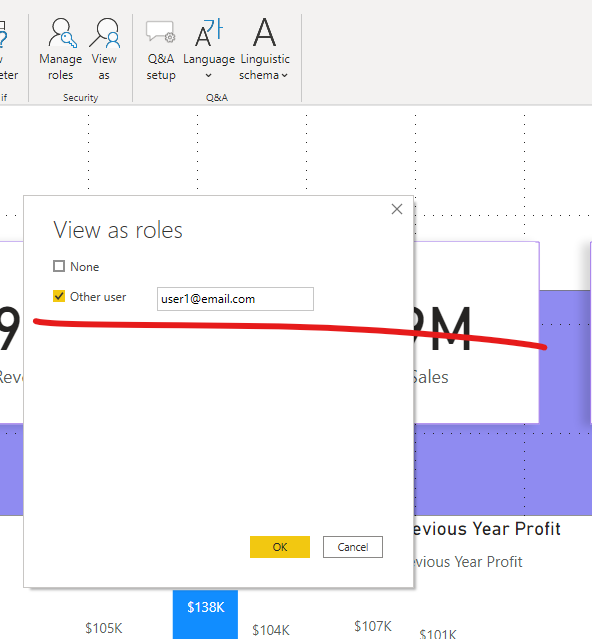The width and height of the screenshot is (592, 639).
Task: Open Q&A setup
Action: coord(161,49)
